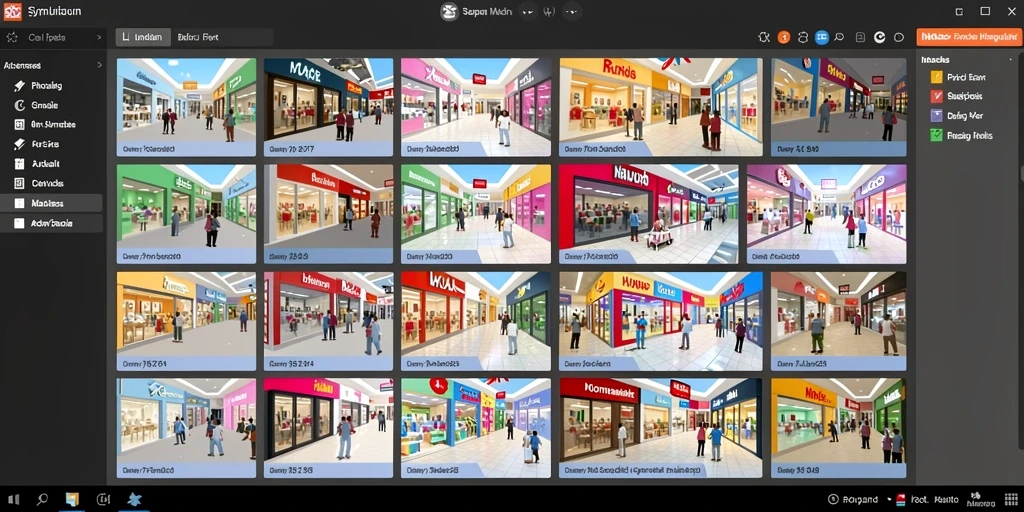The width and height of the screenshot is (1024, 512).
Task: Open the thumbnail with the MACE storefront sign
Action: [328, 107]
